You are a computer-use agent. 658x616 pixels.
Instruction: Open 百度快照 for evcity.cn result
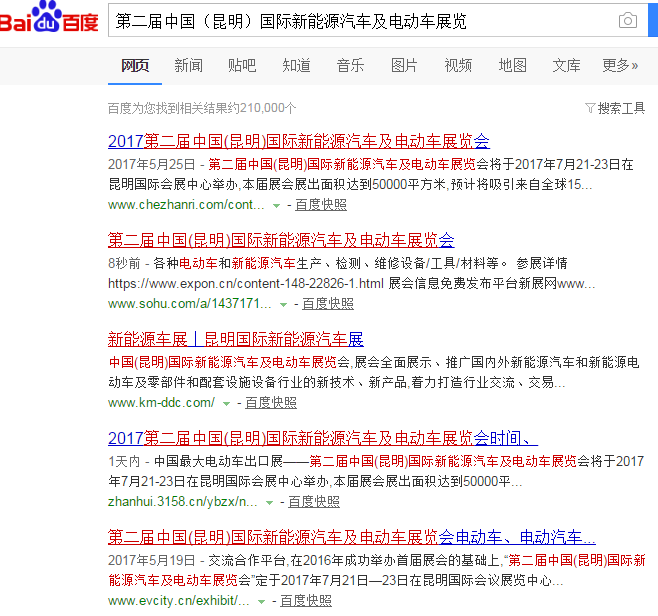click(306, 601)
